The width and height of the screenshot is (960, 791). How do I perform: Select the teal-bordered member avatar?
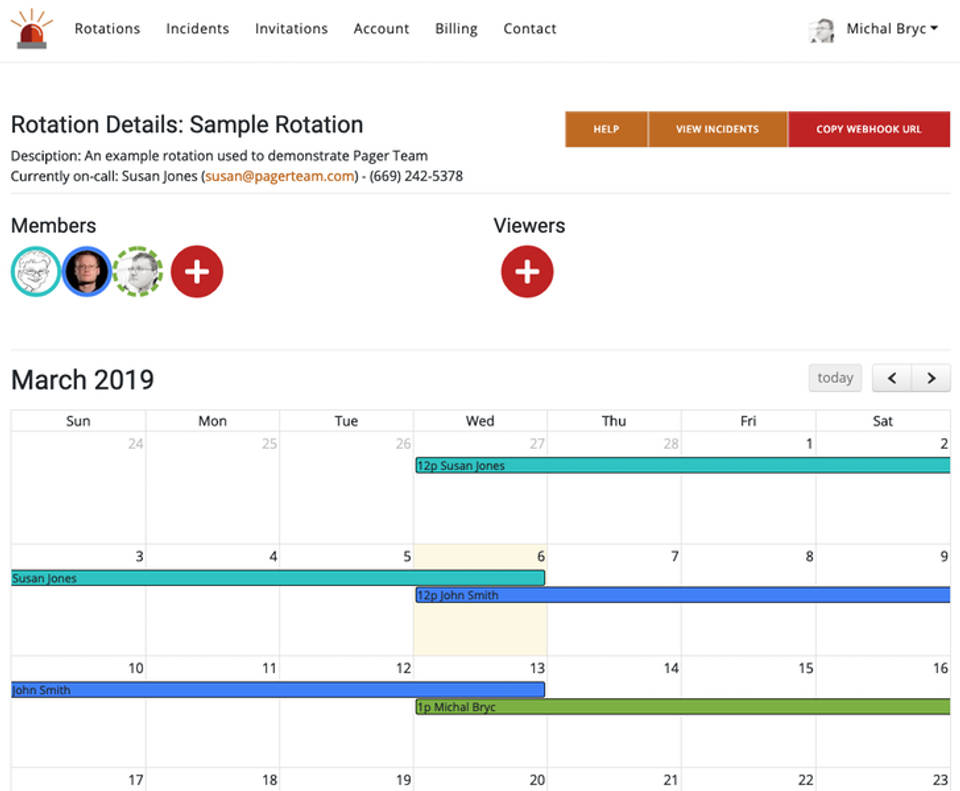[36, 272]
